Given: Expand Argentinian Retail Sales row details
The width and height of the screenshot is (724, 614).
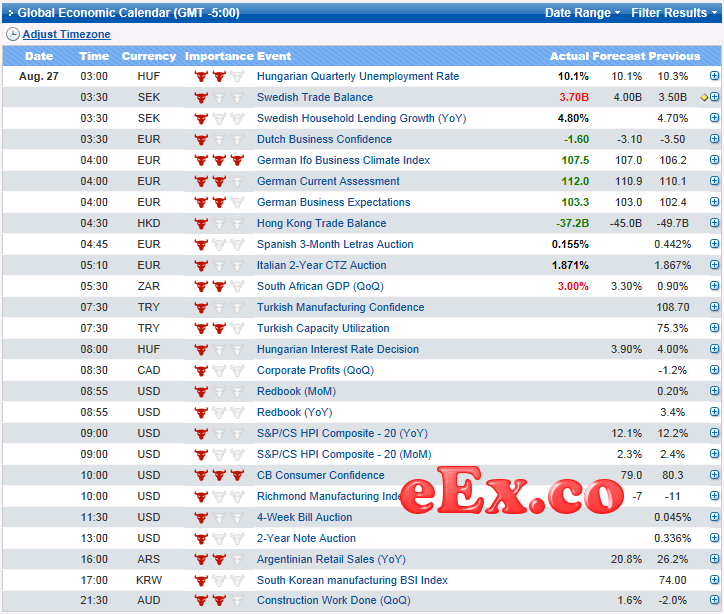Looking at the screenshot, I should (714, 559).
